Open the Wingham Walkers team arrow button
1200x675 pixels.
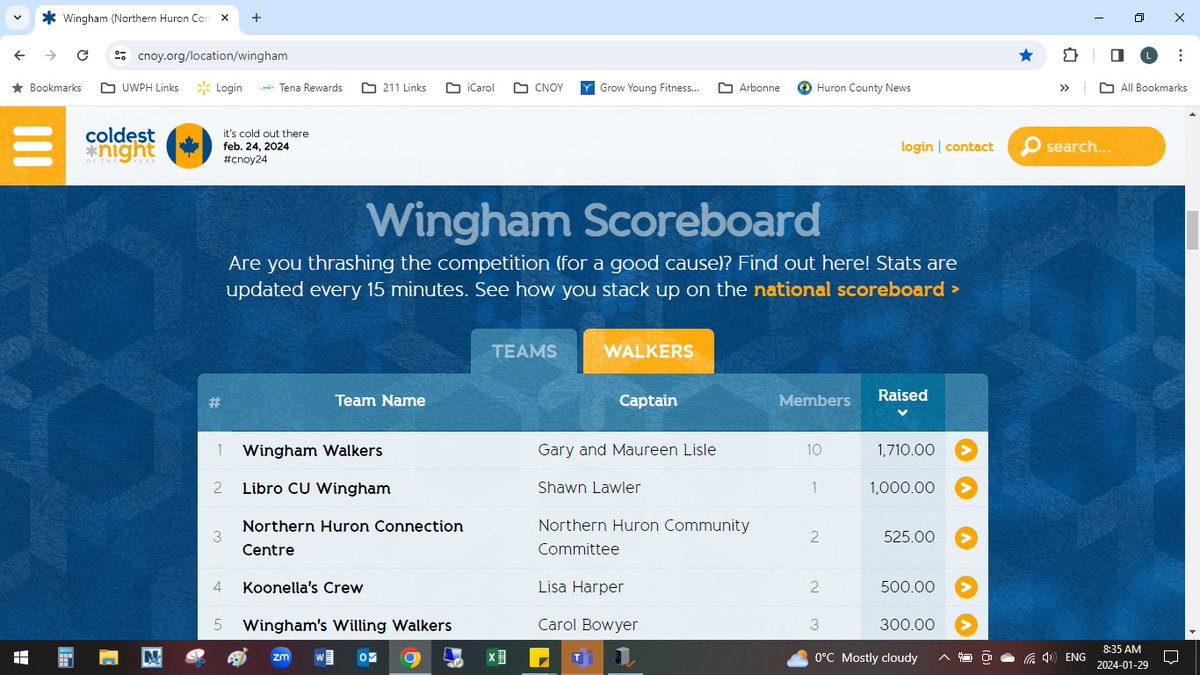point(965,450)
